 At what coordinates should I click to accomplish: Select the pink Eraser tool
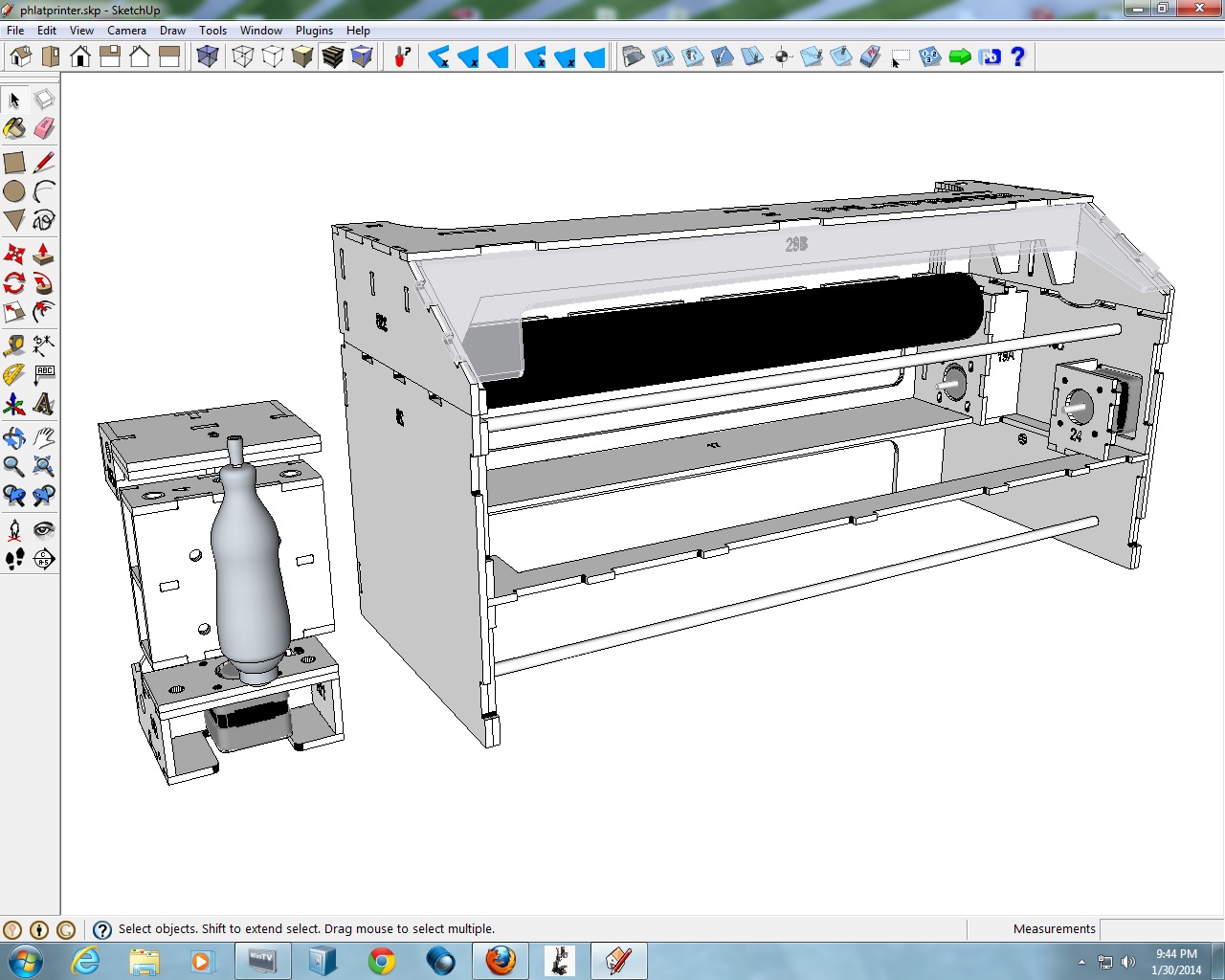(44, 128)
